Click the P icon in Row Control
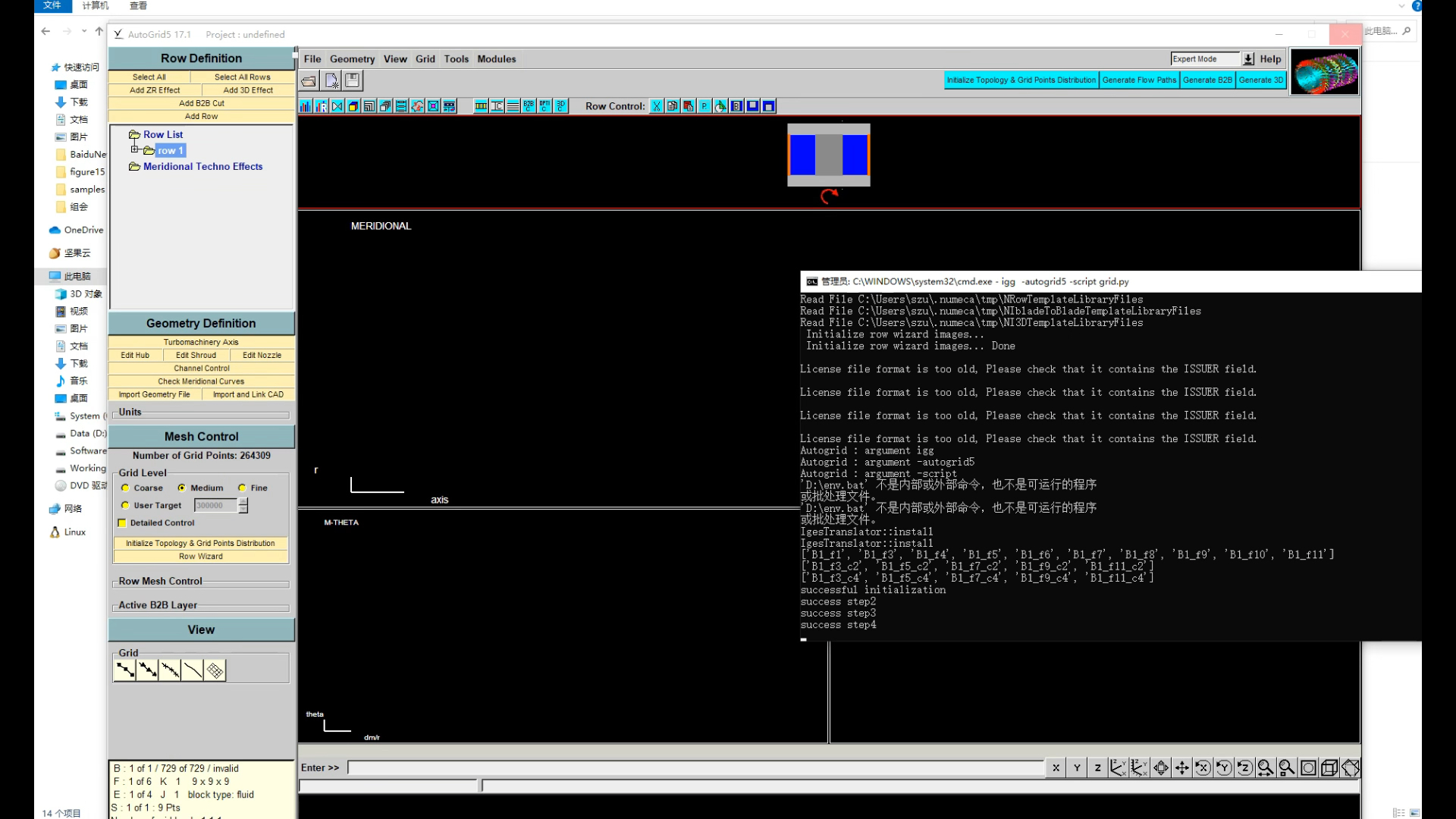1456x819 pixels. [704, 106]
